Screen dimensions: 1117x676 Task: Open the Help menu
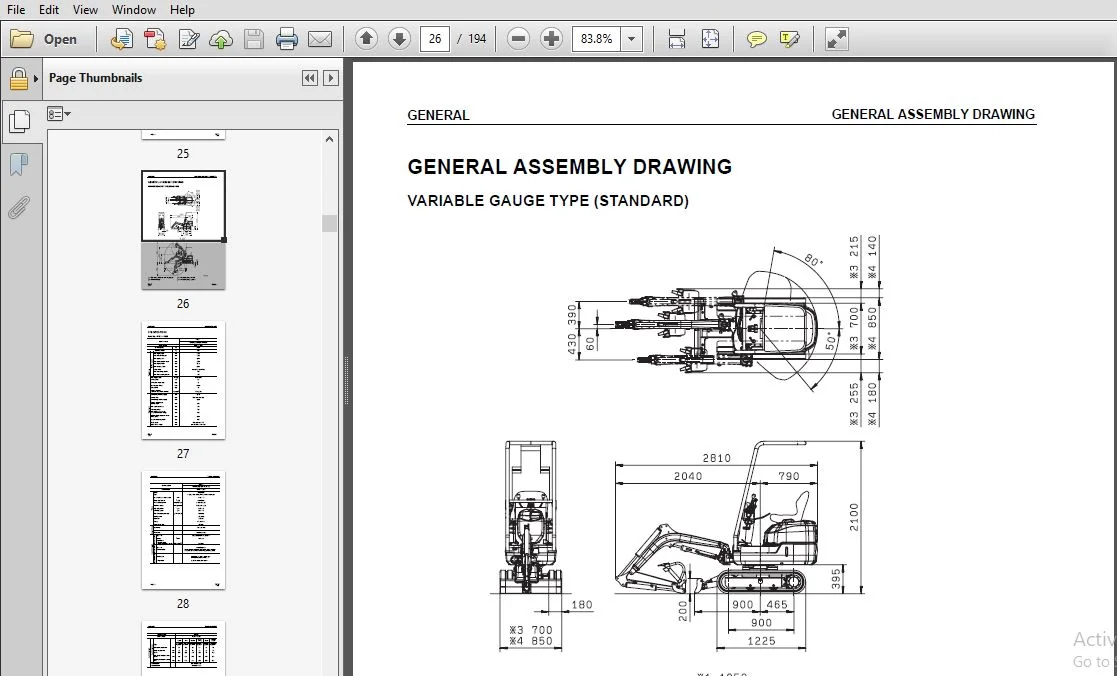[182, 9]
